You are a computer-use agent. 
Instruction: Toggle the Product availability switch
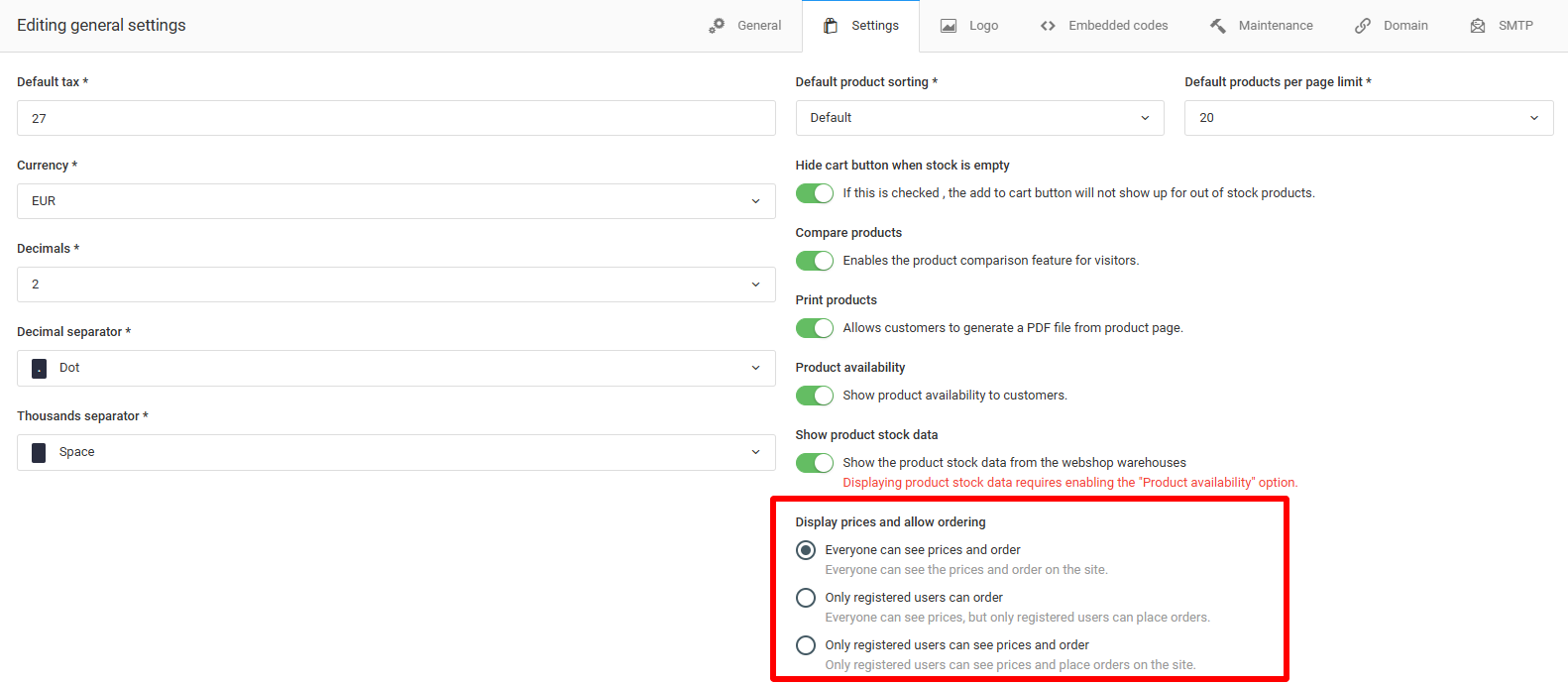pos(815,396)
